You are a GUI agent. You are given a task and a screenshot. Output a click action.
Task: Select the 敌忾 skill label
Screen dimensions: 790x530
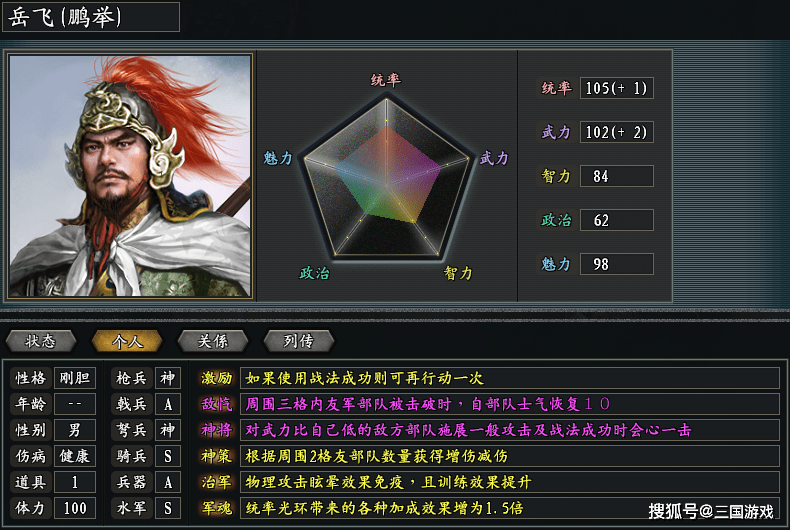pos(217,404)
